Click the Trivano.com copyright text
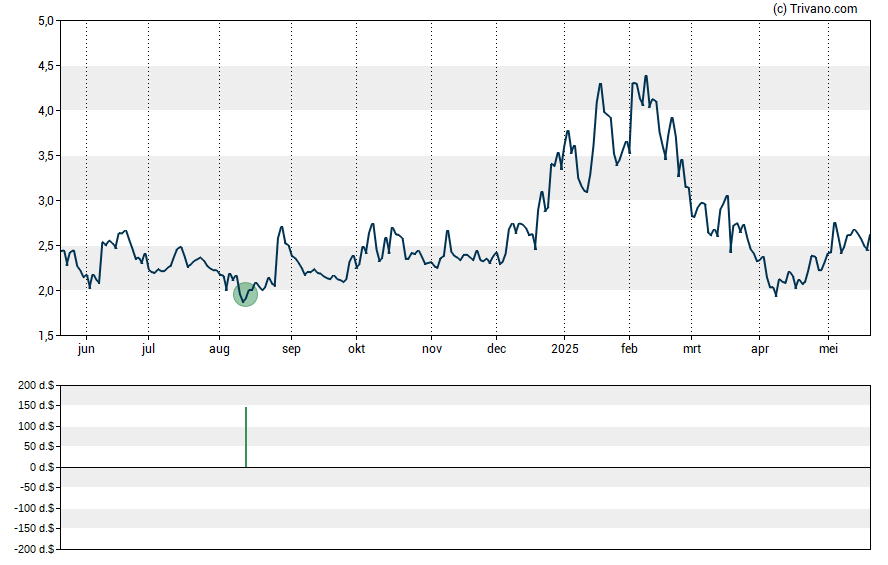The image size is (888, 565). point(815,8)
